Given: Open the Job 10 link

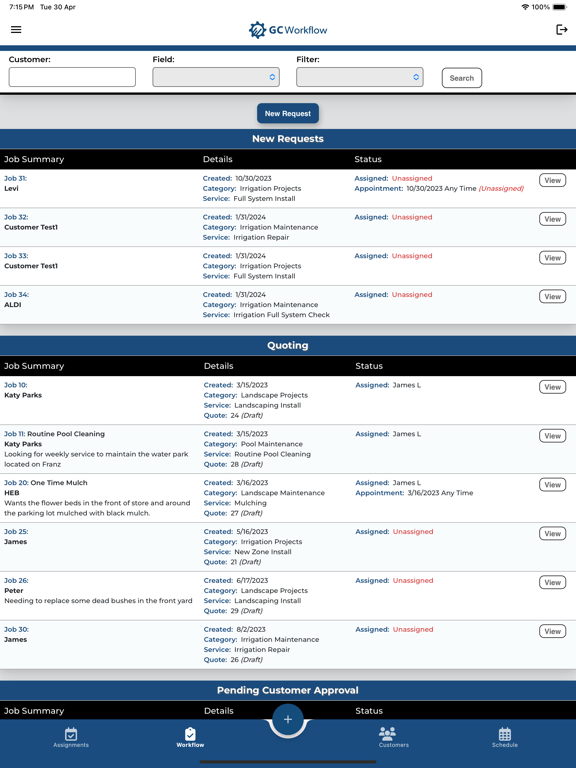Looking at the screenshot, I should coord(16,385).
